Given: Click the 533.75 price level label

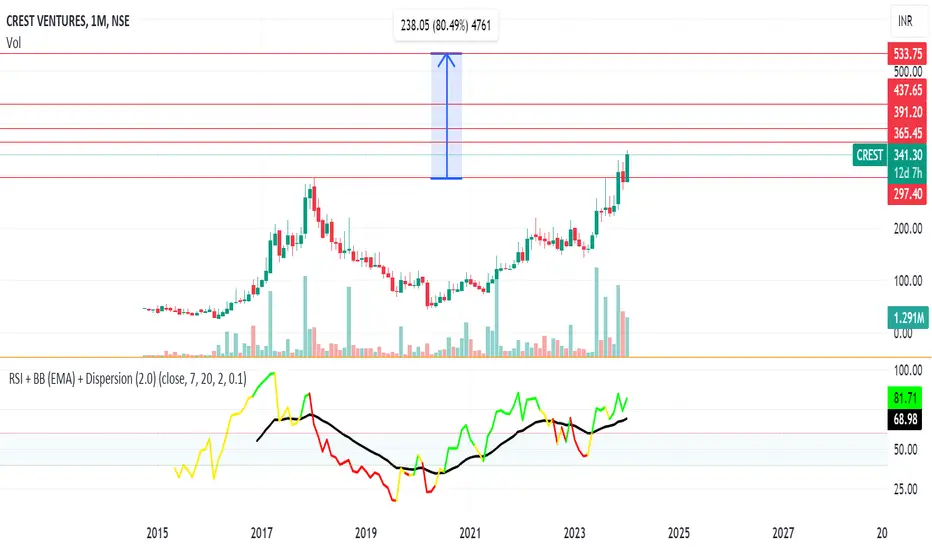Looking at the screenshot, I should tap(907, 54).
